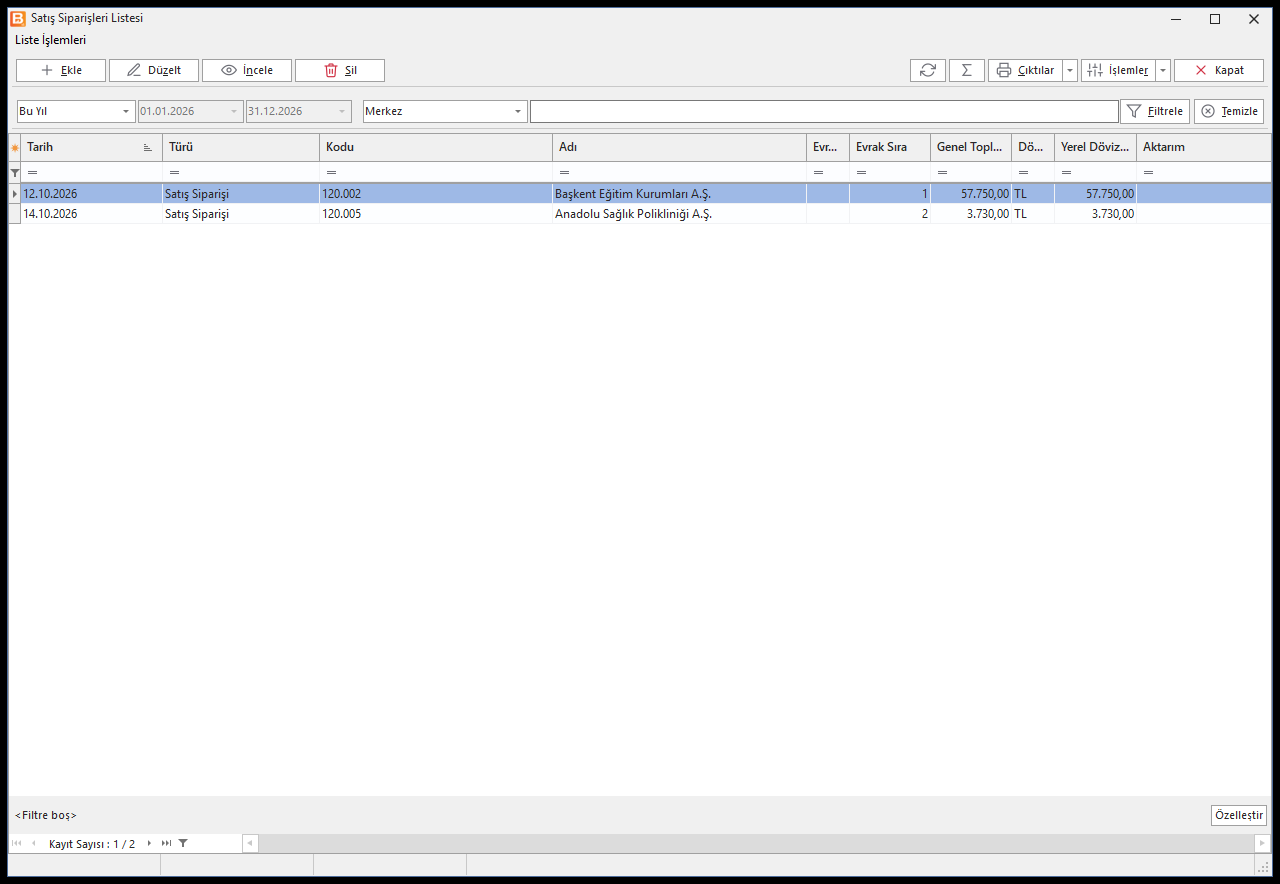The image size is (1280, 884).
Task: Expand the İşlemler dropdown arrow
Action: point(1163,70)
